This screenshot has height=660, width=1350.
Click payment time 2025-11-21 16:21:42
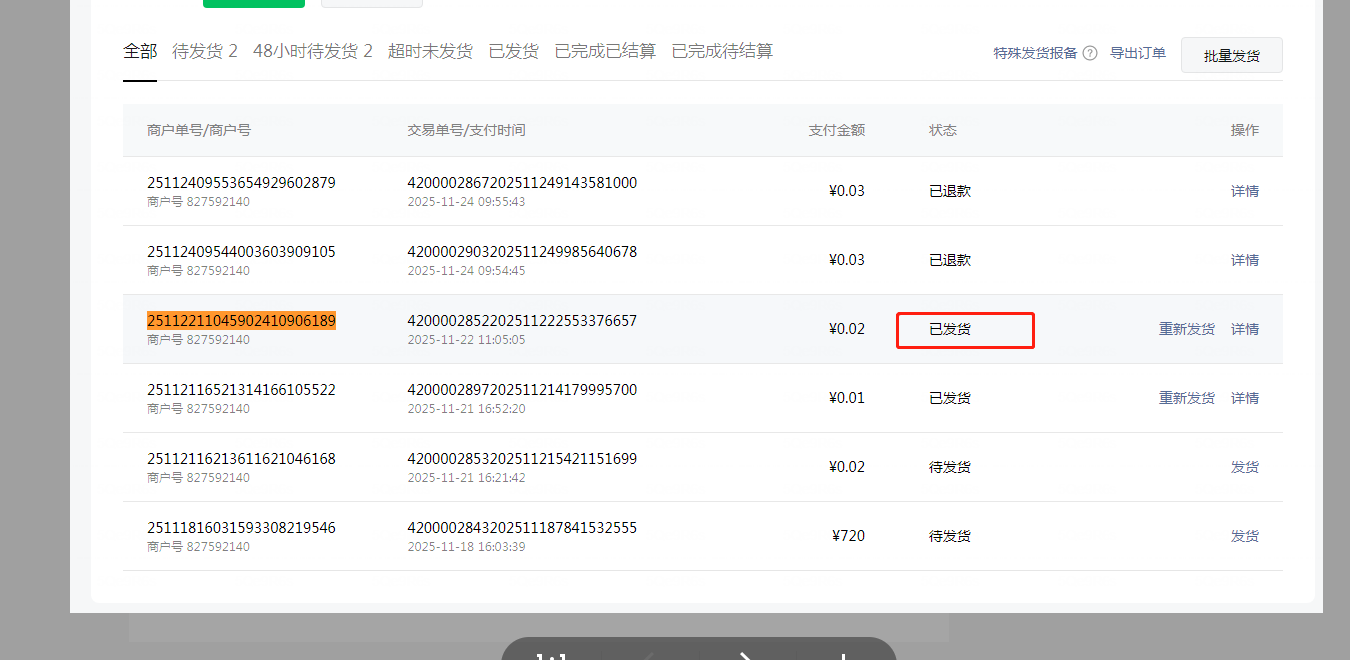(x=466, y=478)
